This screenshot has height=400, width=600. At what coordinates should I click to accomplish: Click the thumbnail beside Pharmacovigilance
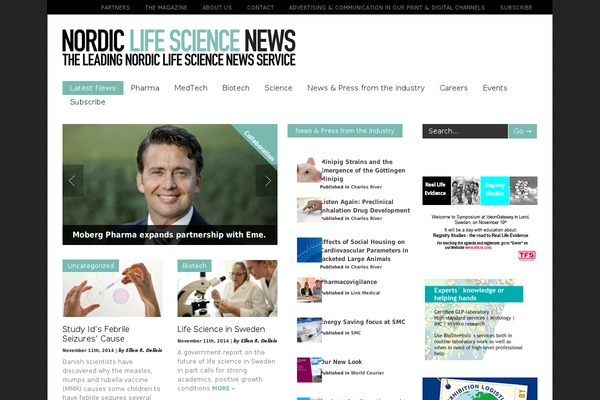[309, 290]
